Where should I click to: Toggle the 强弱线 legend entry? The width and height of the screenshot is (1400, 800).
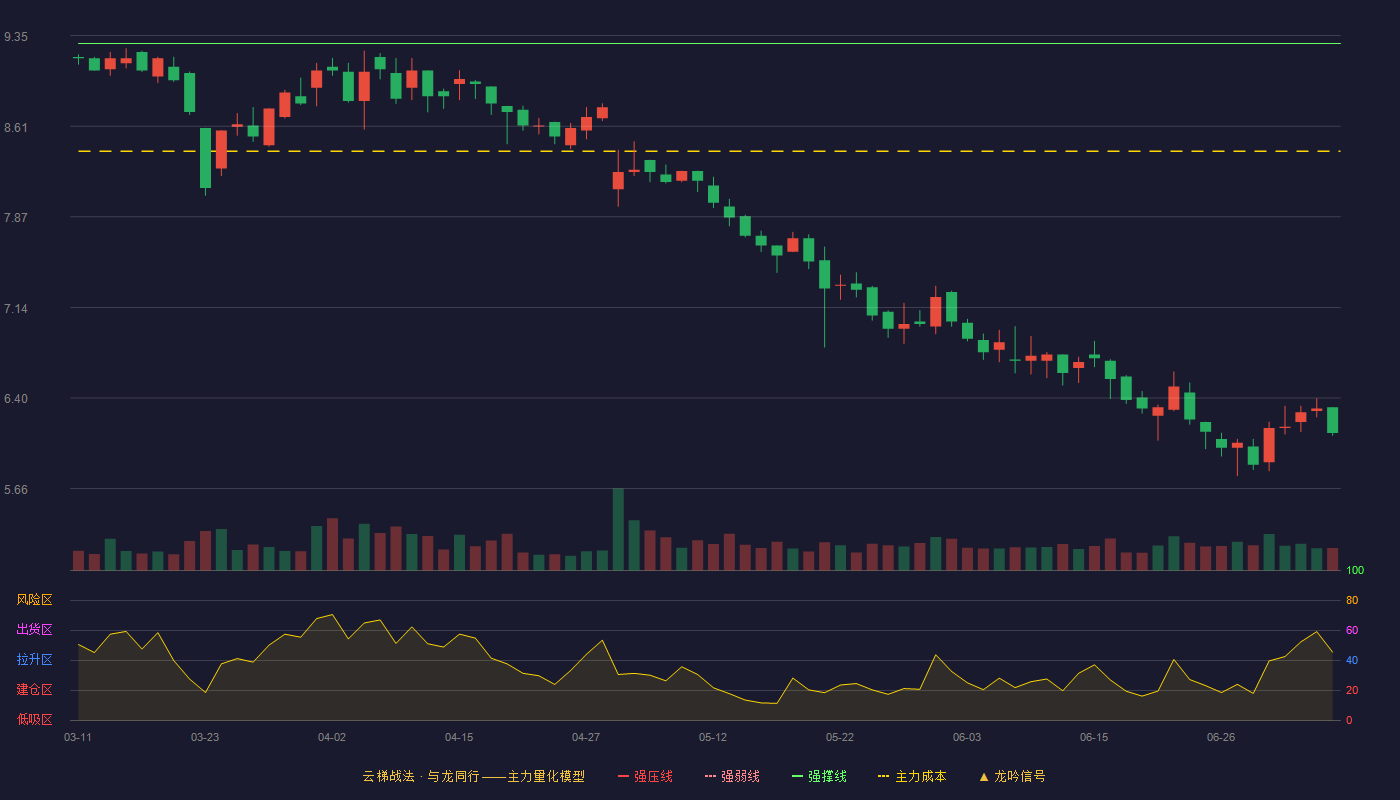coord(732,776)
